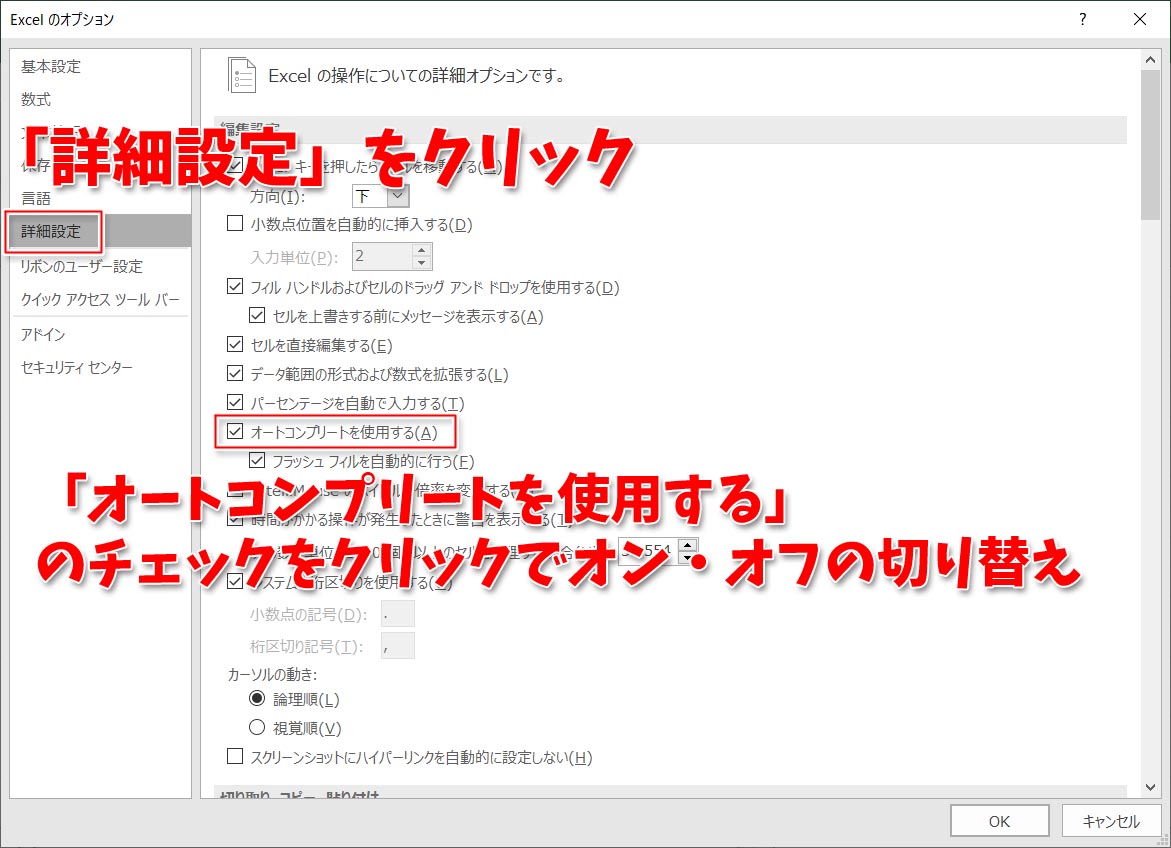1171x848 pixels.
Task: Toggle セルを直接編集する checkbox
Action: [235, 344]
